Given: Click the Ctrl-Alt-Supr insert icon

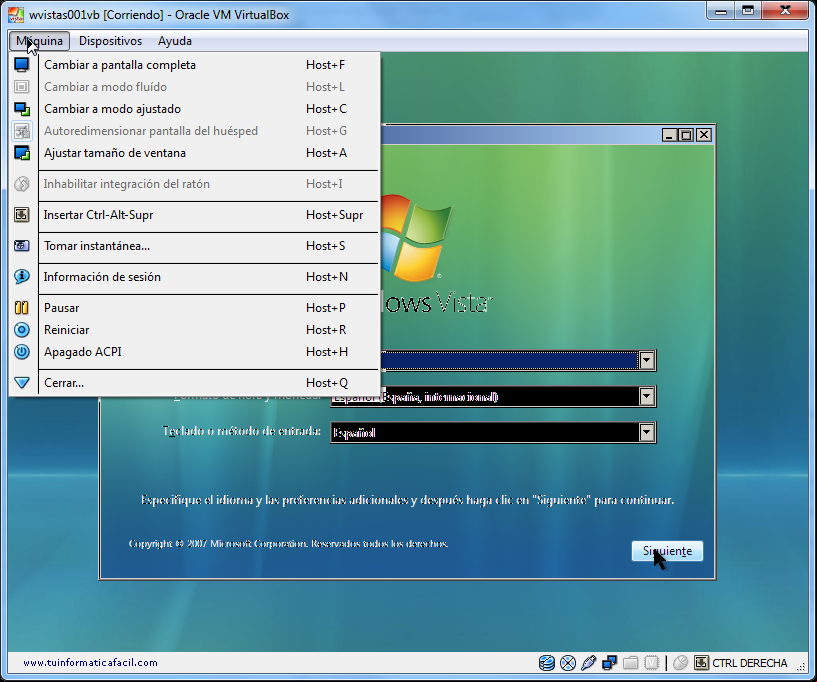Looking at the screenshot, I should point(21,215).
